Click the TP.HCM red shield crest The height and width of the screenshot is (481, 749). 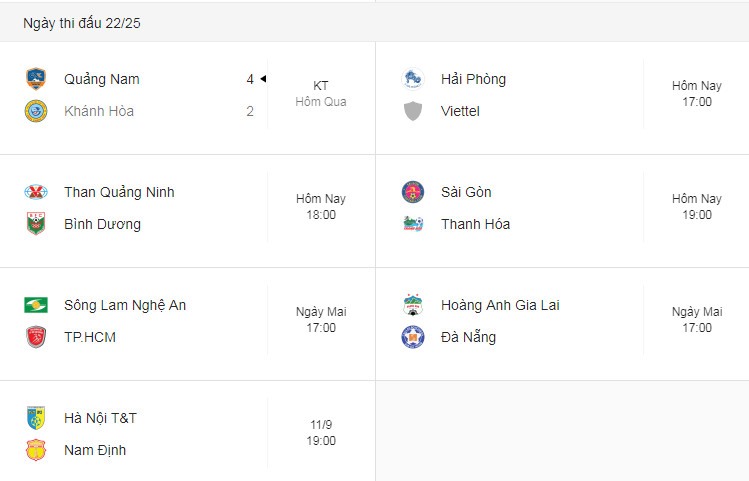click(x=36, y=337)
